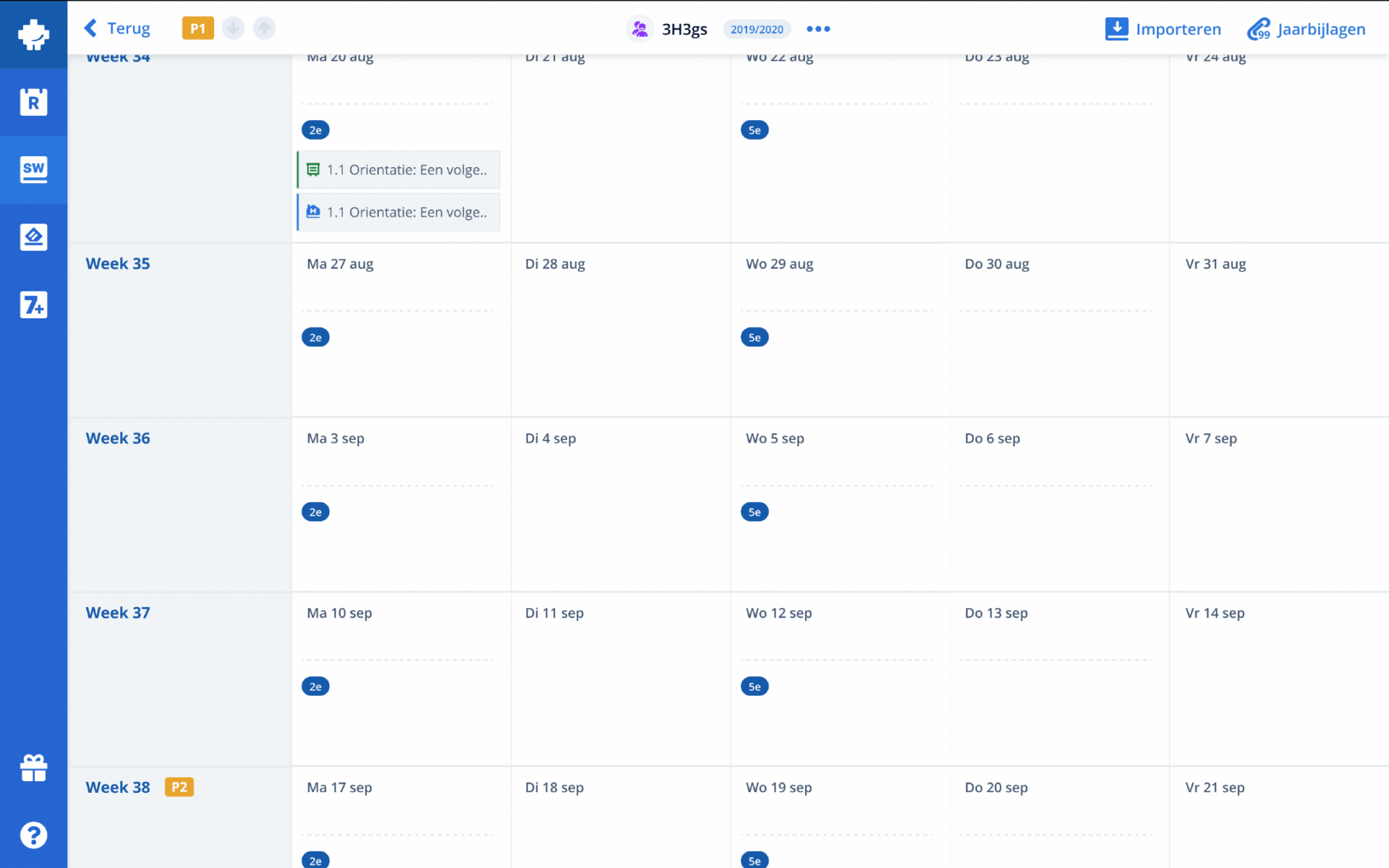Select the P1 period badge
This screenshot has height=868, width=1389.
pyautogui.click(x=197, y=28)
